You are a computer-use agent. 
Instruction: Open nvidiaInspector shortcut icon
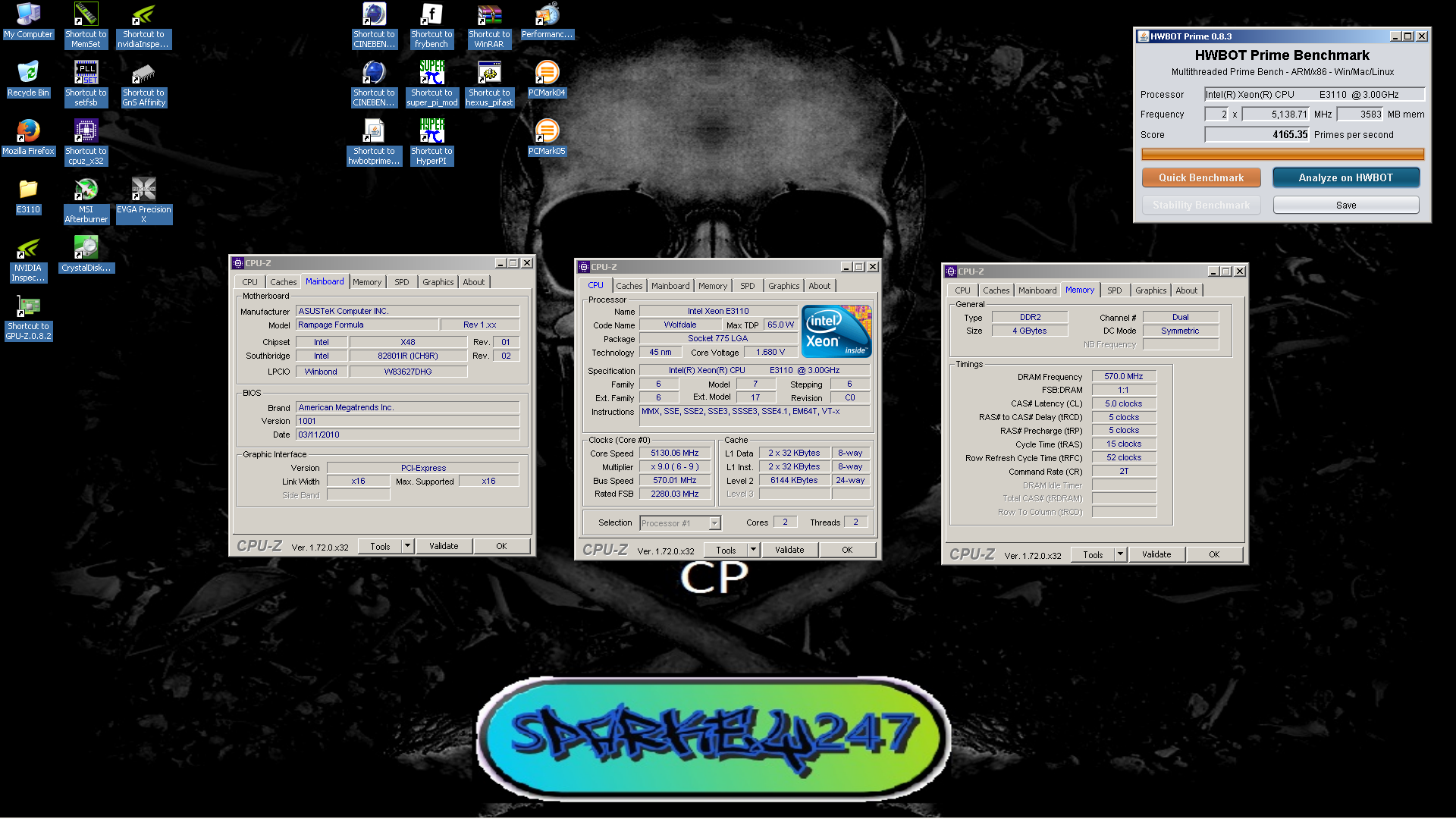(143, 25)
